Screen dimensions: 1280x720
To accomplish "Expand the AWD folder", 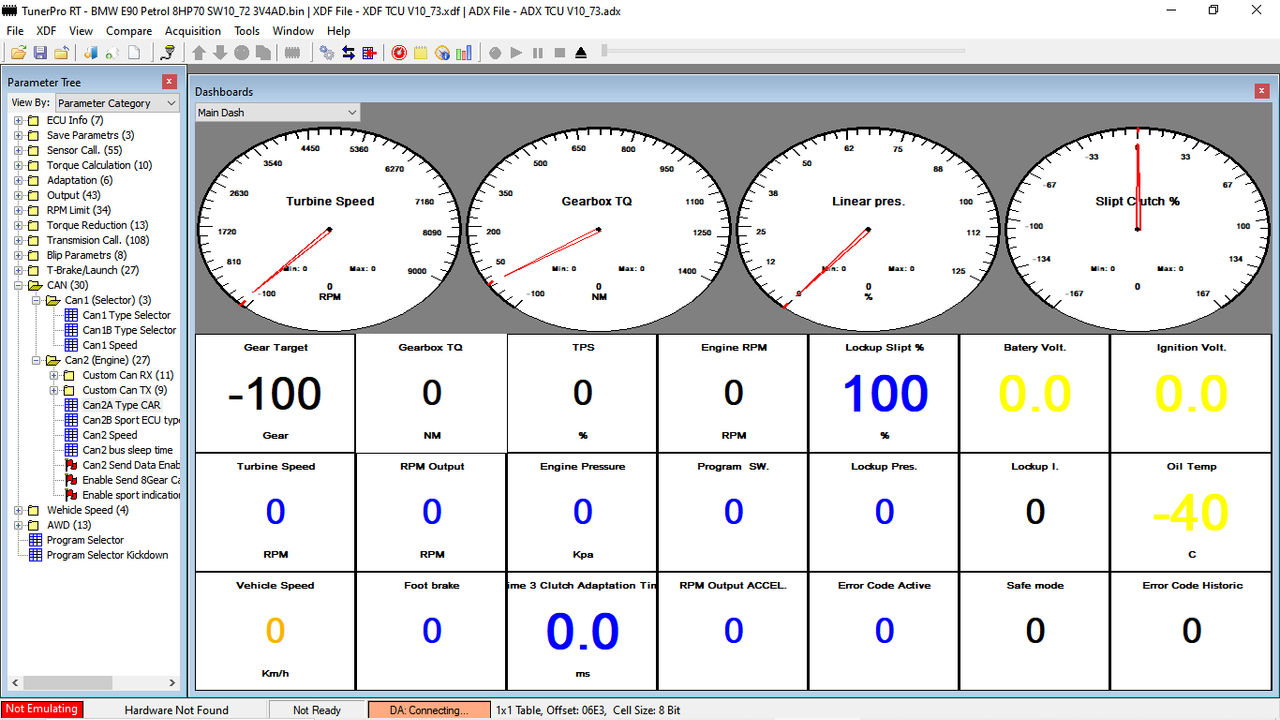I will pos(18,525).
